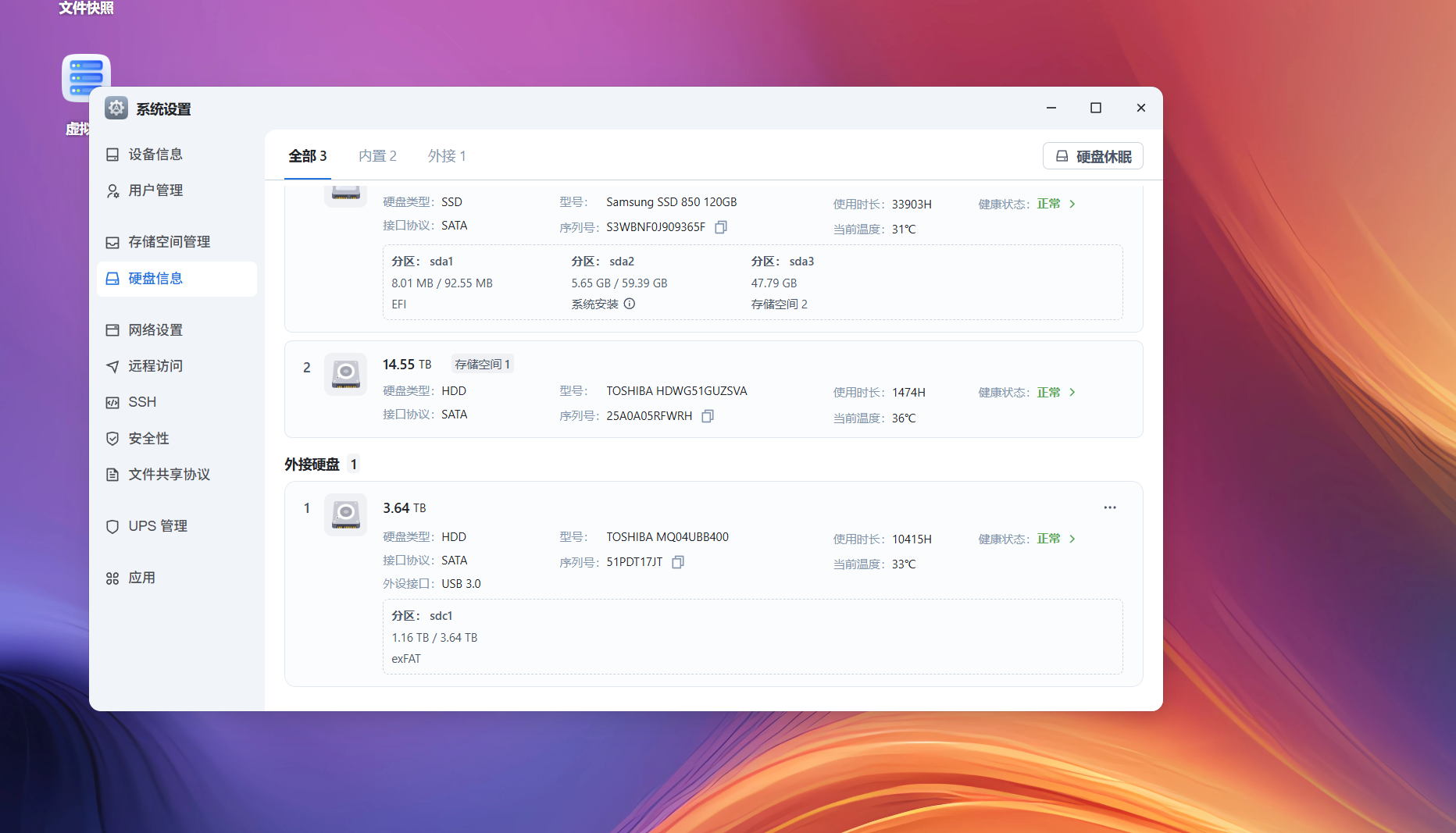
Task: Click the 硬盘信息 disk icon
Action: coord(112,279)
